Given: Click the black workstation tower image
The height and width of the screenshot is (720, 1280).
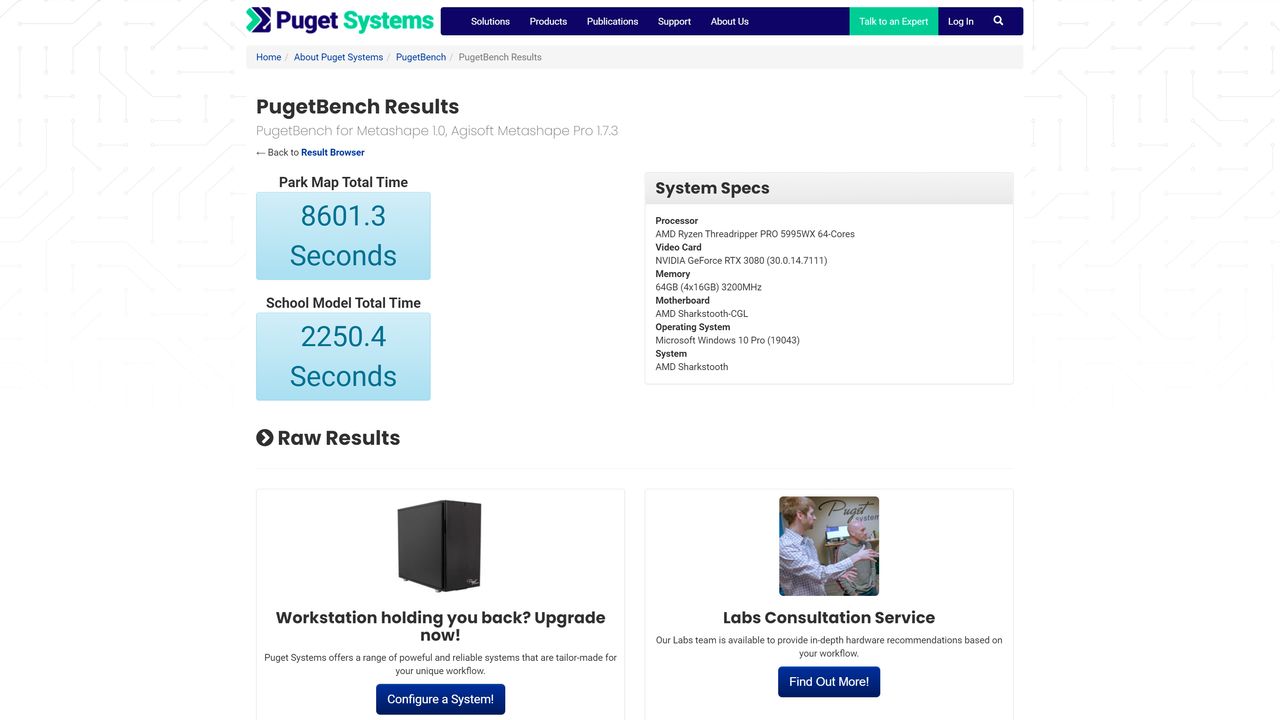Looking at the screenshot, I should click(x=440, y=546).
